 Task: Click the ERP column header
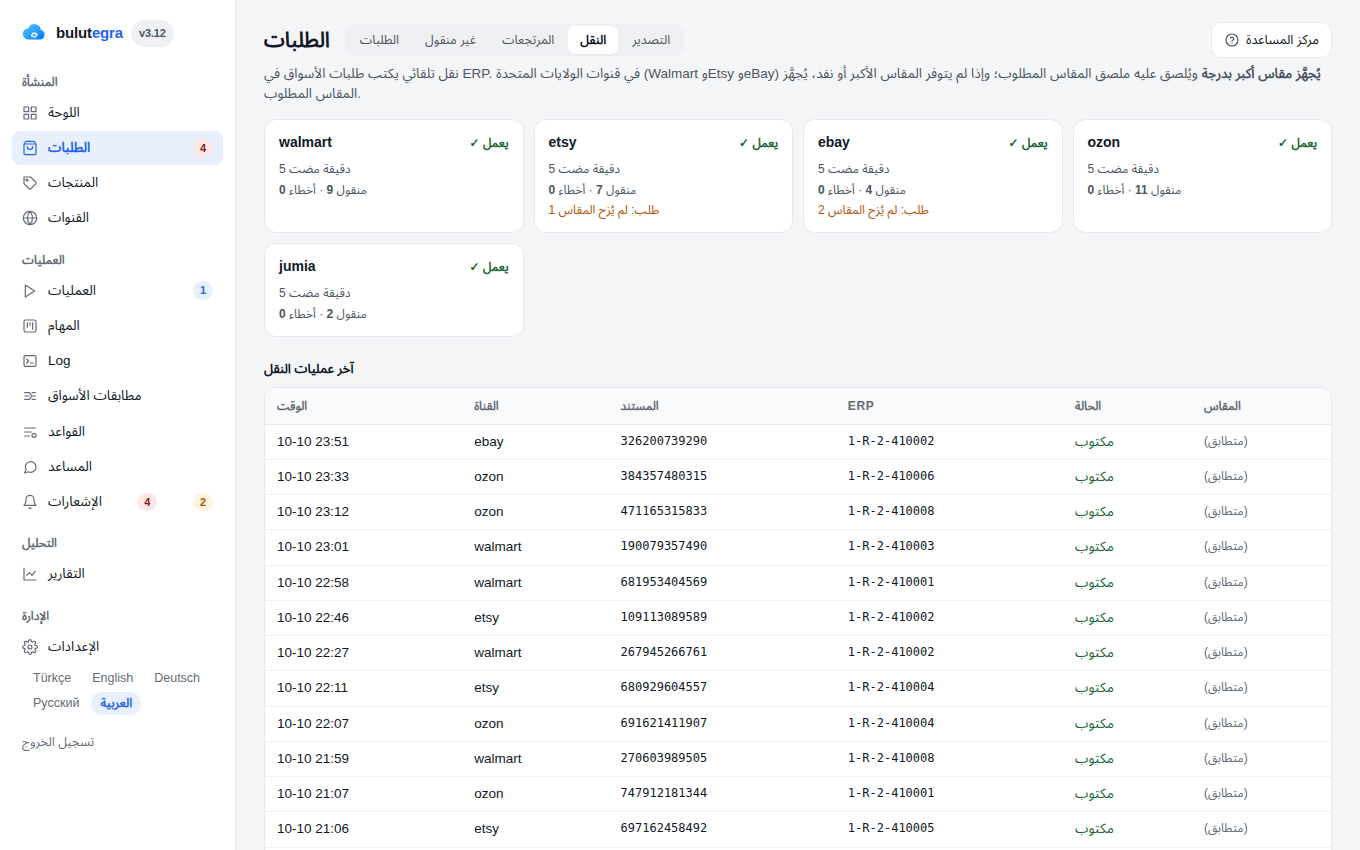[861, 406]
